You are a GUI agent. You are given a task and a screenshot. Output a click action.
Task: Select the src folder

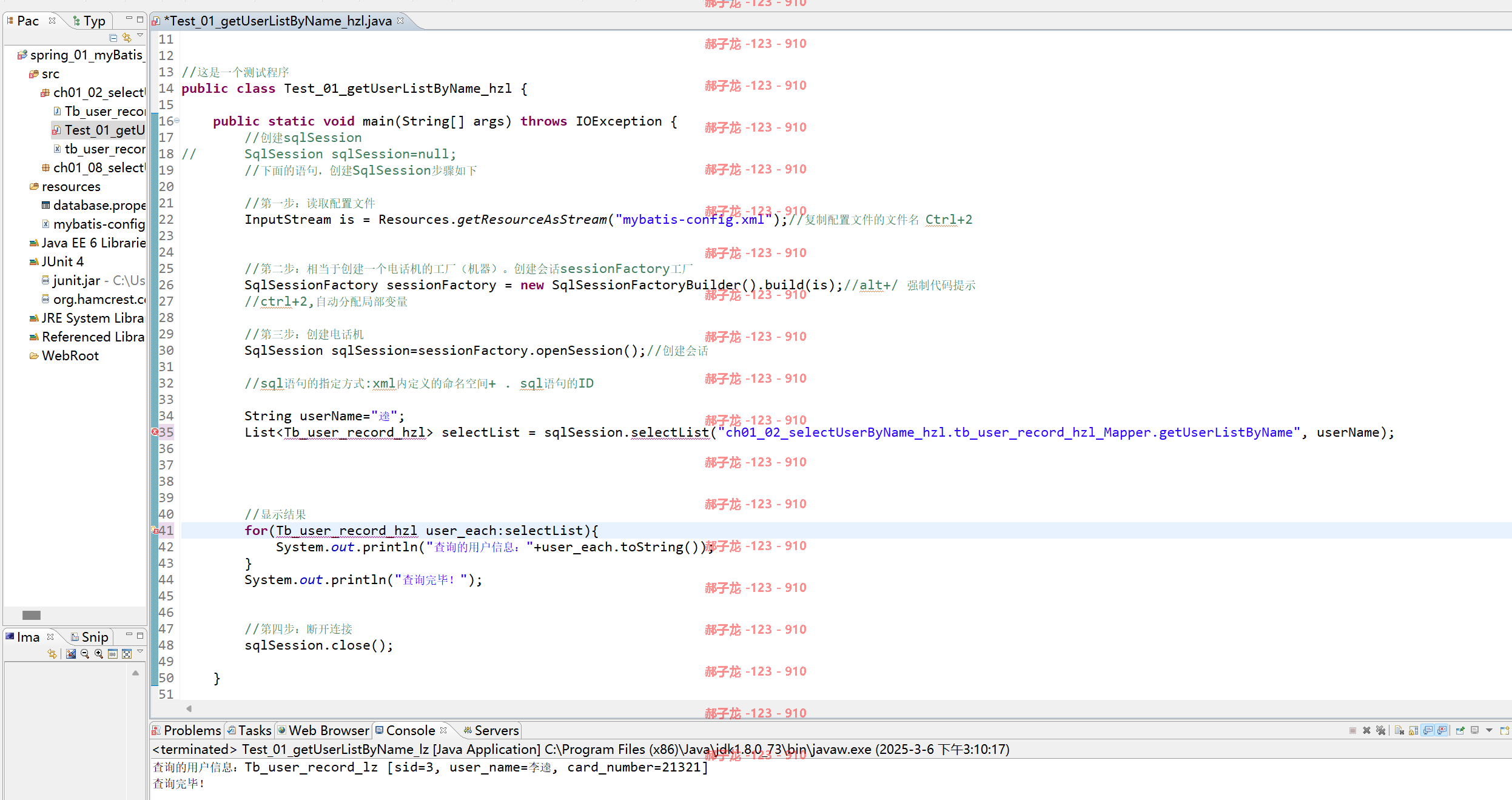pyautogui.click(x=44, y=74)
